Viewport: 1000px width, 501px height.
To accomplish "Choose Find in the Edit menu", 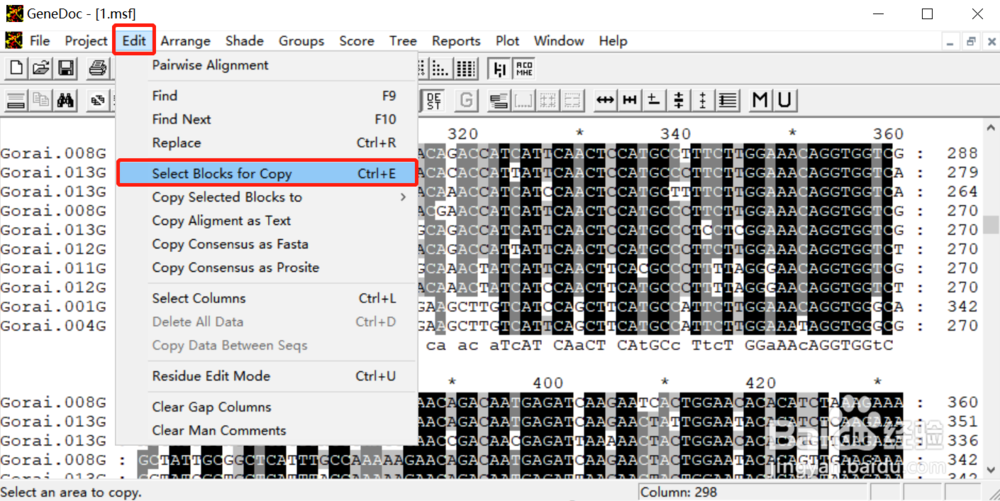I will pos(267,96).
